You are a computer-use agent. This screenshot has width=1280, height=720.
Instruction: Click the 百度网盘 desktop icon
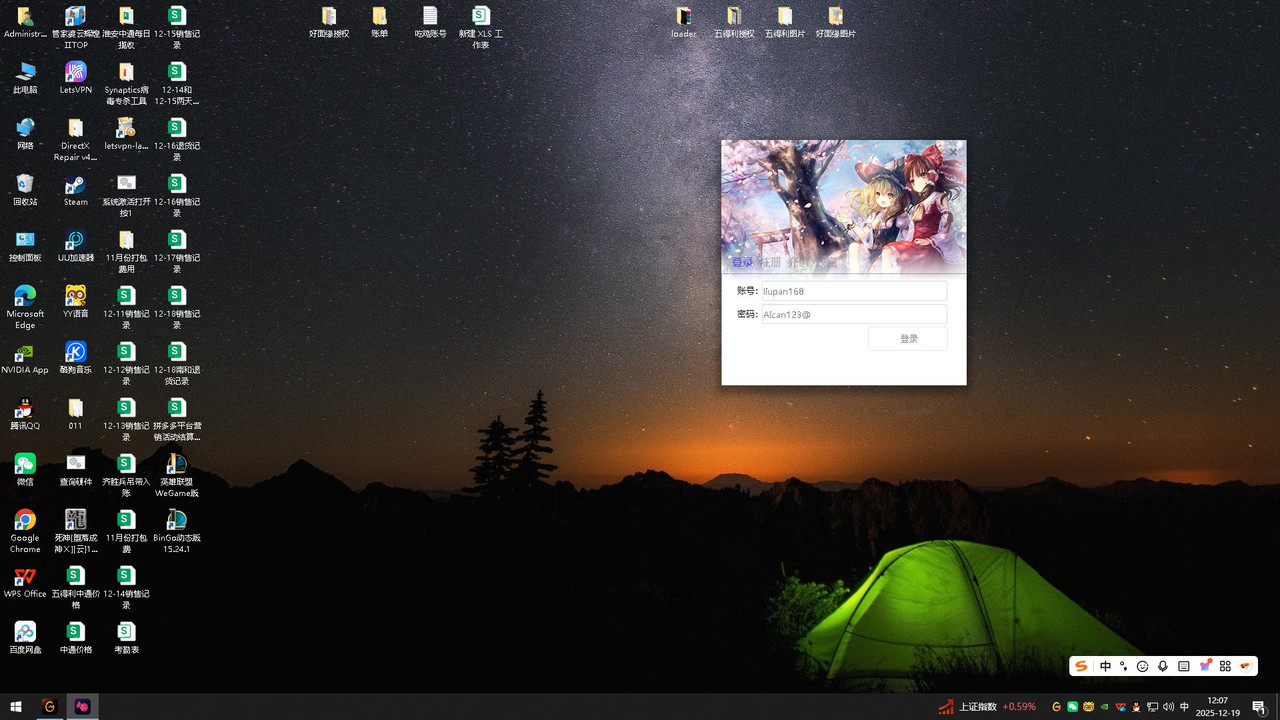(x=25, y=638)
